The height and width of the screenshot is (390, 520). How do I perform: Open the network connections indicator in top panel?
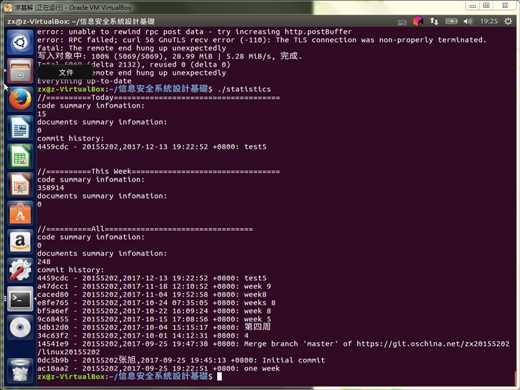click(434, 21)
